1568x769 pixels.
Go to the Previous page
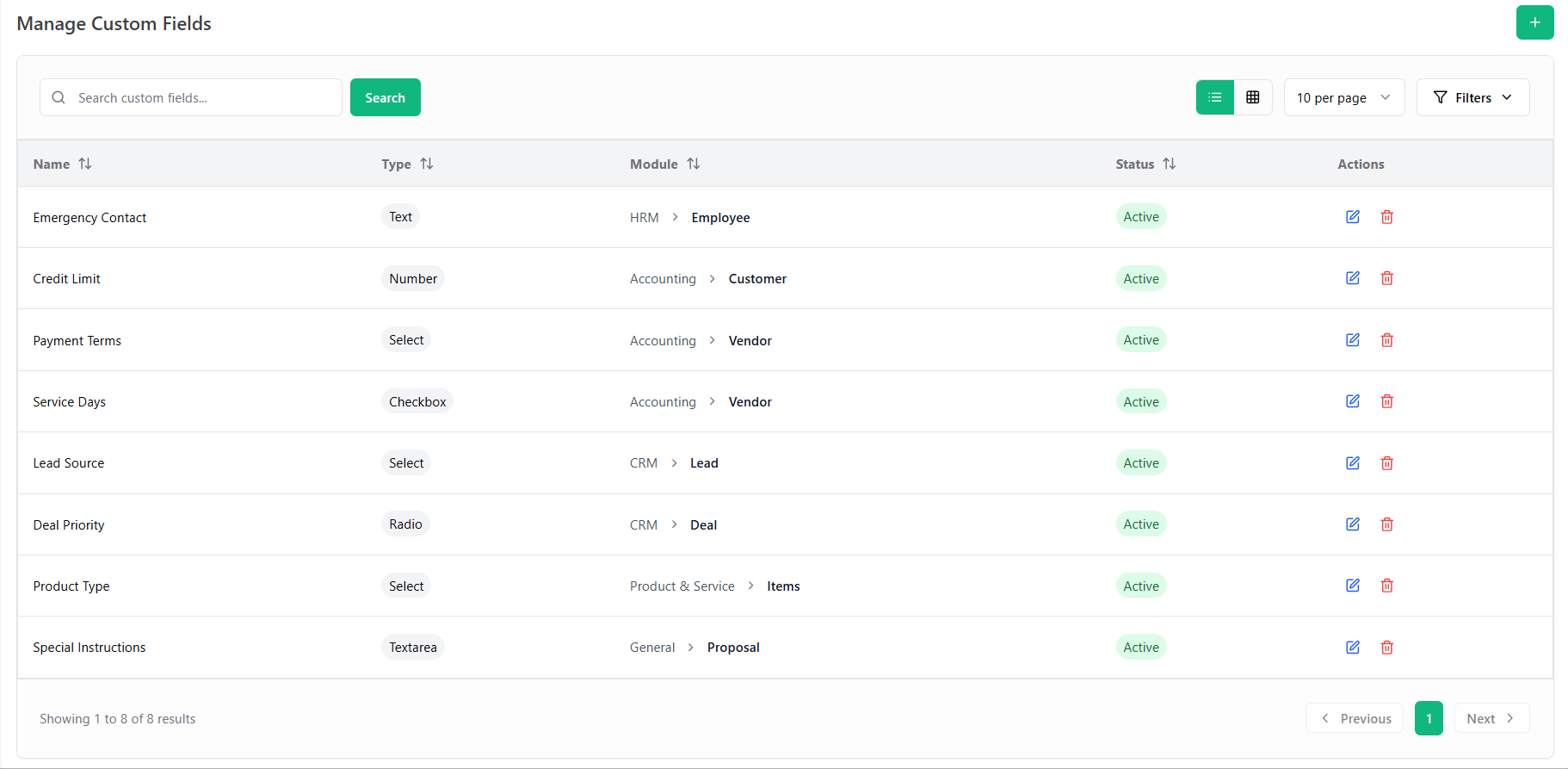coord(1355,718)
